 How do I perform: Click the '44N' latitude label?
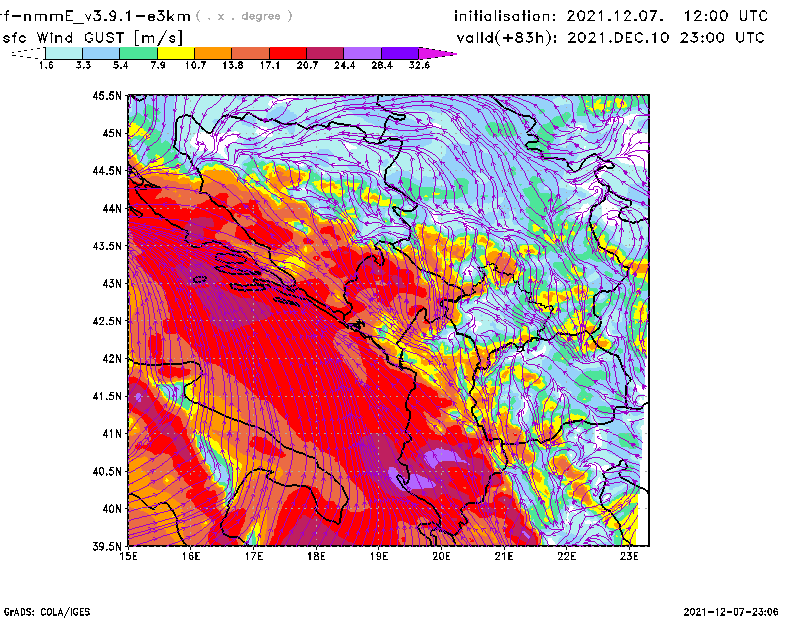tap(112, 208)
